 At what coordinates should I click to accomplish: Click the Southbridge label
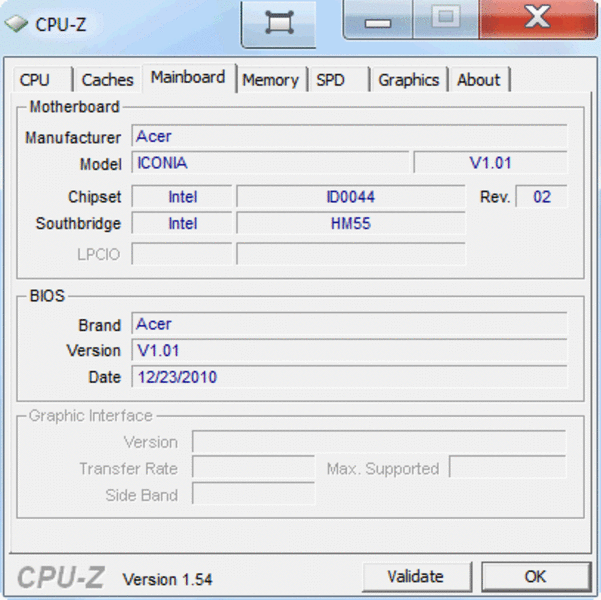(x=78, y=224)
